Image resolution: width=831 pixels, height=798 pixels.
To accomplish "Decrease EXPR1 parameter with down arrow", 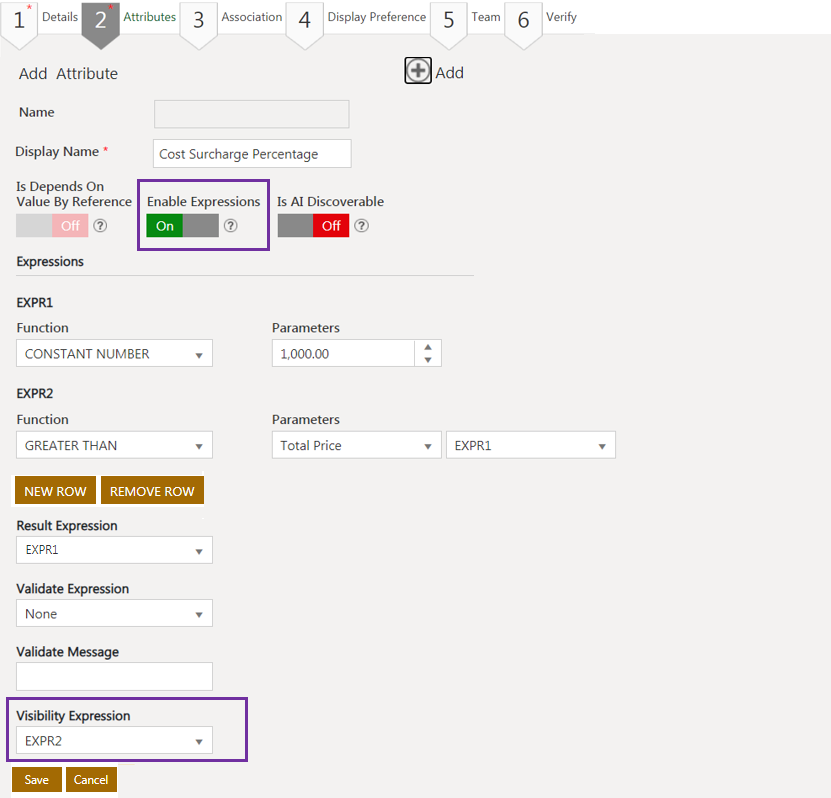I will pyautogui.click(x=428, y=360).
